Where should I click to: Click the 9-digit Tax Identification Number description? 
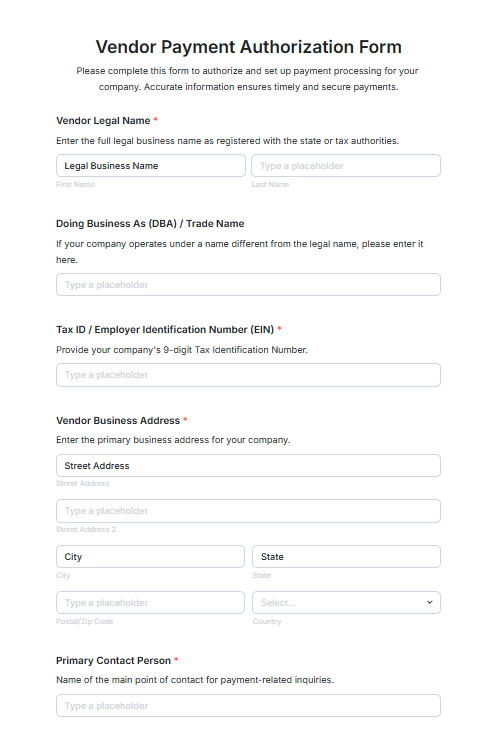pos(182,350)
